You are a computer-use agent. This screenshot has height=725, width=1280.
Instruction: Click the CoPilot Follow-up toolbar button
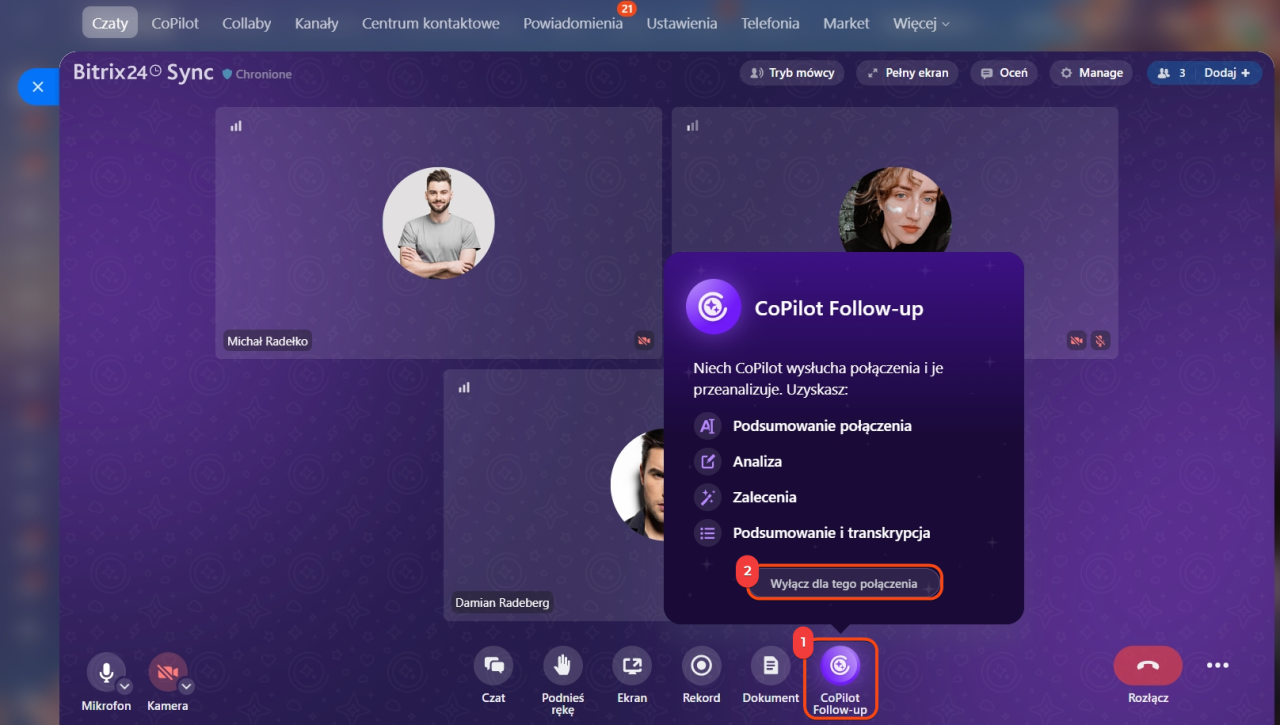point(840,680)
